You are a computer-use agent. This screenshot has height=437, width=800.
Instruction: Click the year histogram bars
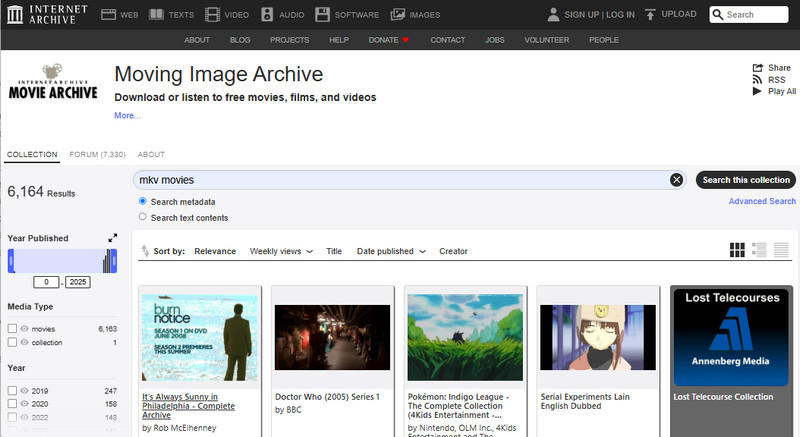click(107, 261)
